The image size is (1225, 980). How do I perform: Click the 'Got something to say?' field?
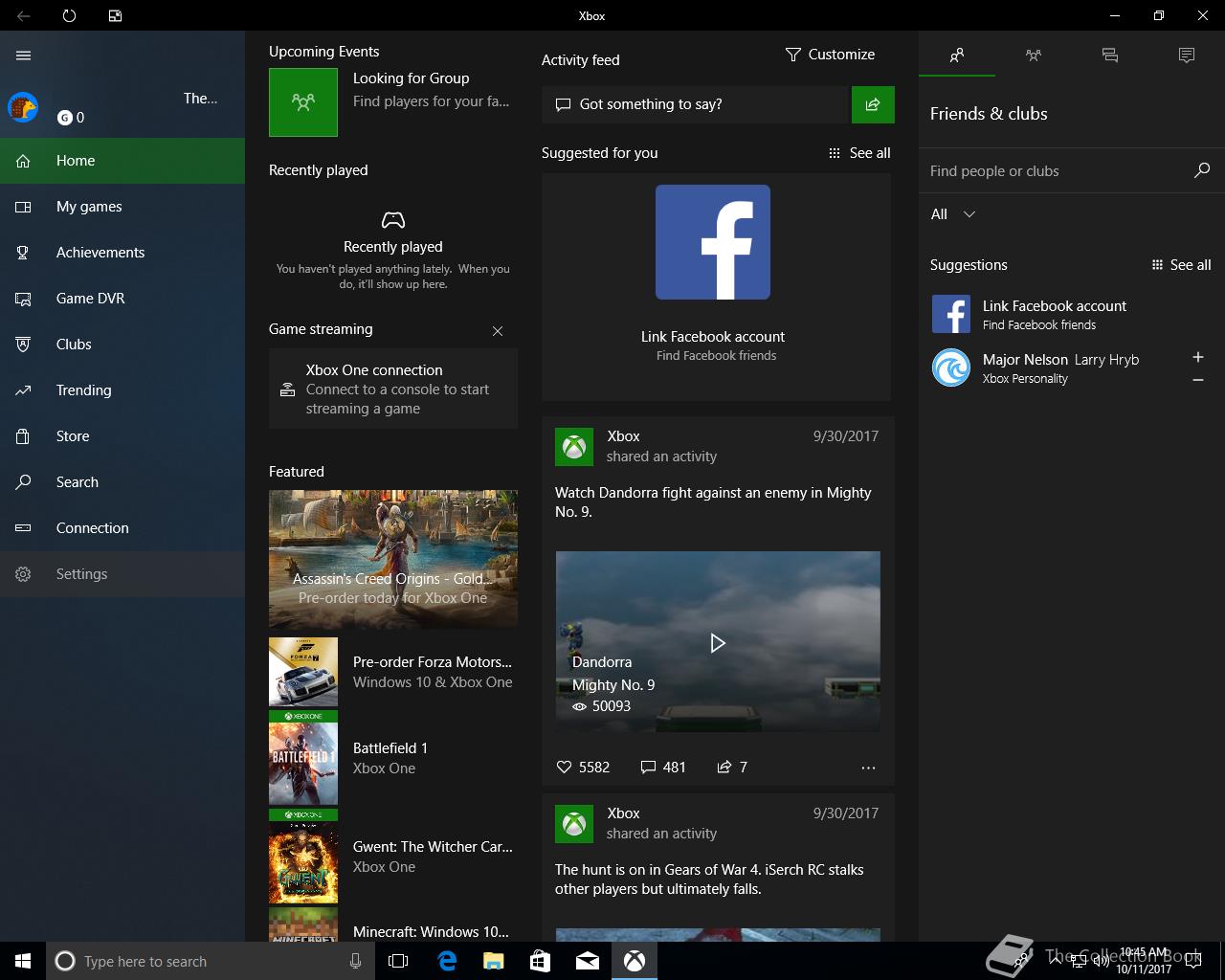(x=696, y=104)
